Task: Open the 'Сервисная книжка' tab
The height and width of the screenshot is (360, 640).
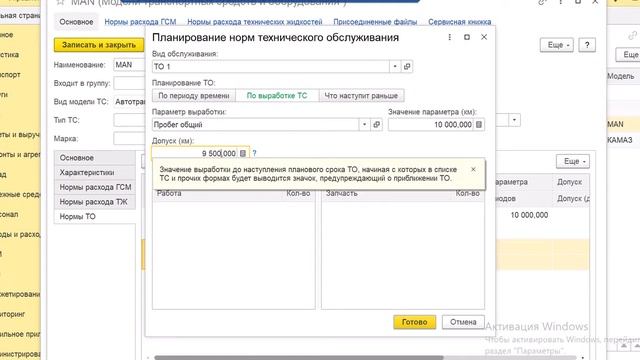Action: (x=460, y=22)
